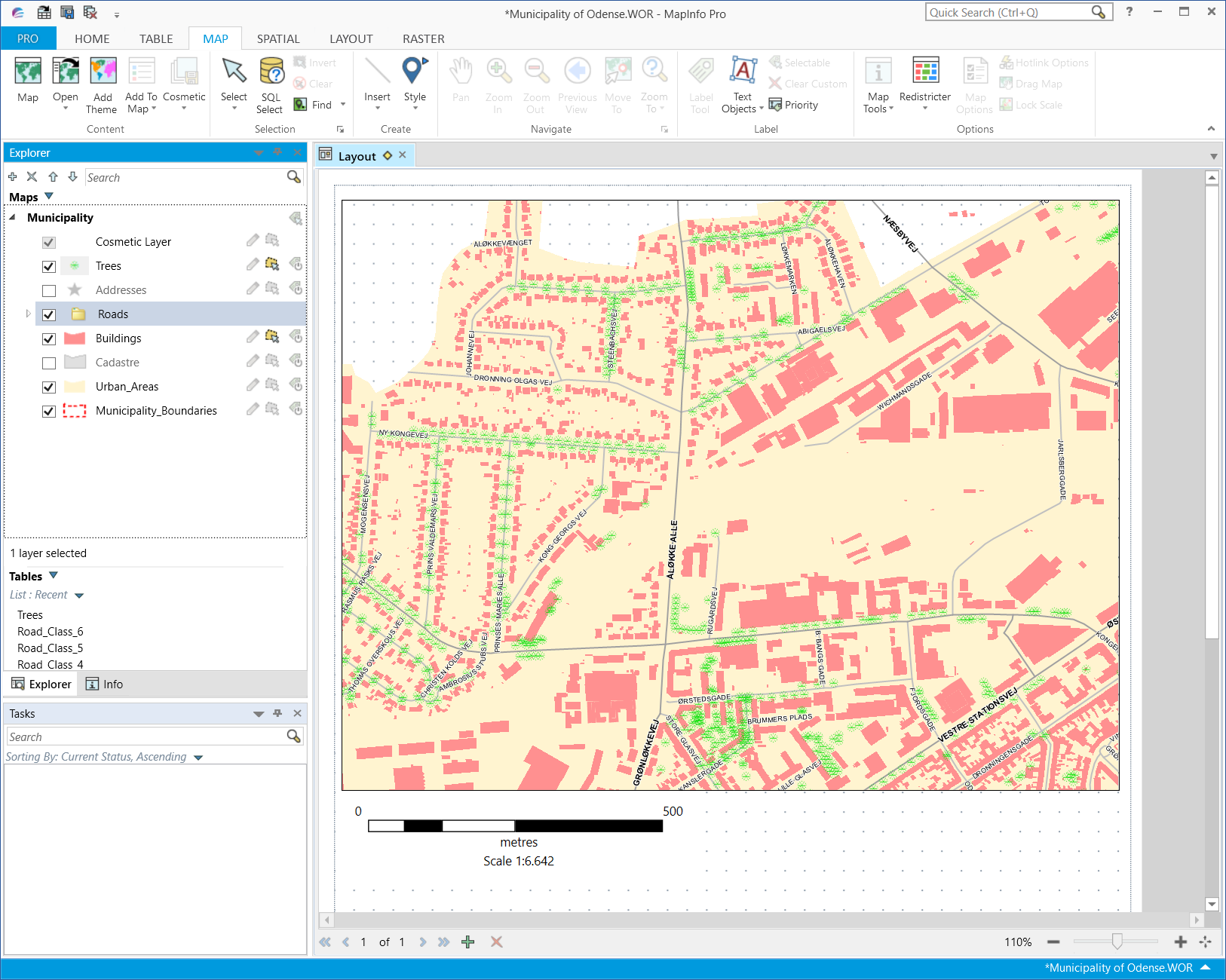
Task: Open the Text Objects tool
Action: [742, 84]
